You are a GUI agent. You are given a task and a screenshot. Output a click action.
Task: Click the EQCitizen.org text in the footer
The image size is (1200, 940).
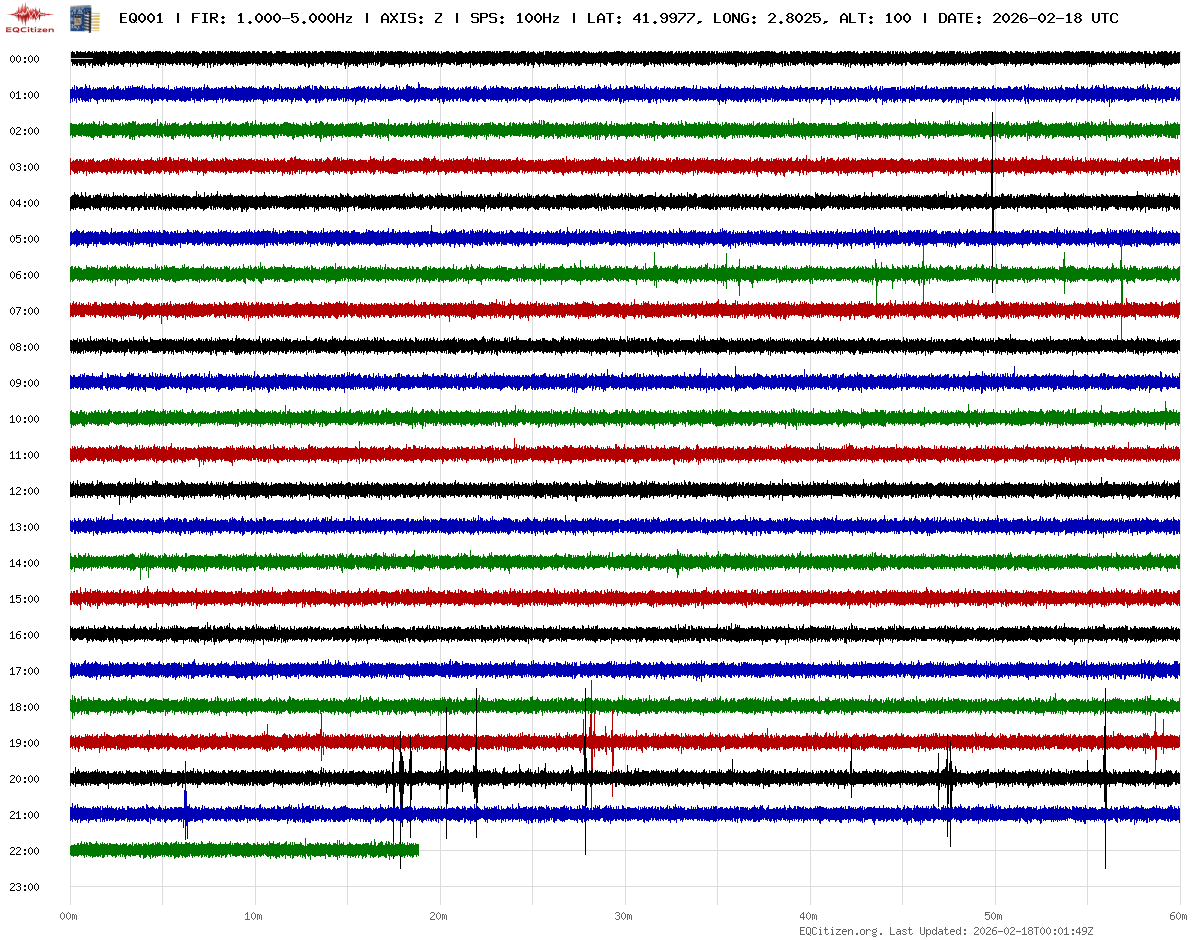point(840,931)
